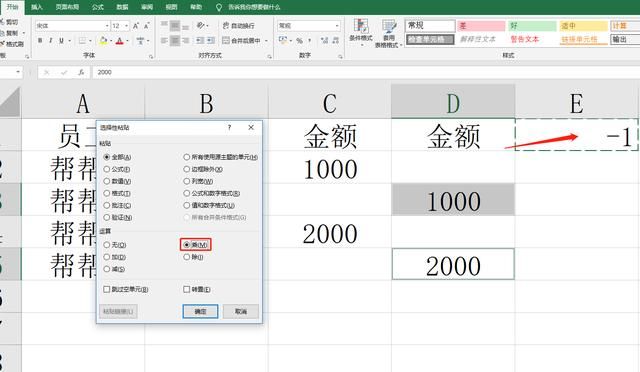Image resolution: width=640 pixels, height=372 pixels.
Task: Click the Help question mark in dialog
Action: tap(229, 127)
